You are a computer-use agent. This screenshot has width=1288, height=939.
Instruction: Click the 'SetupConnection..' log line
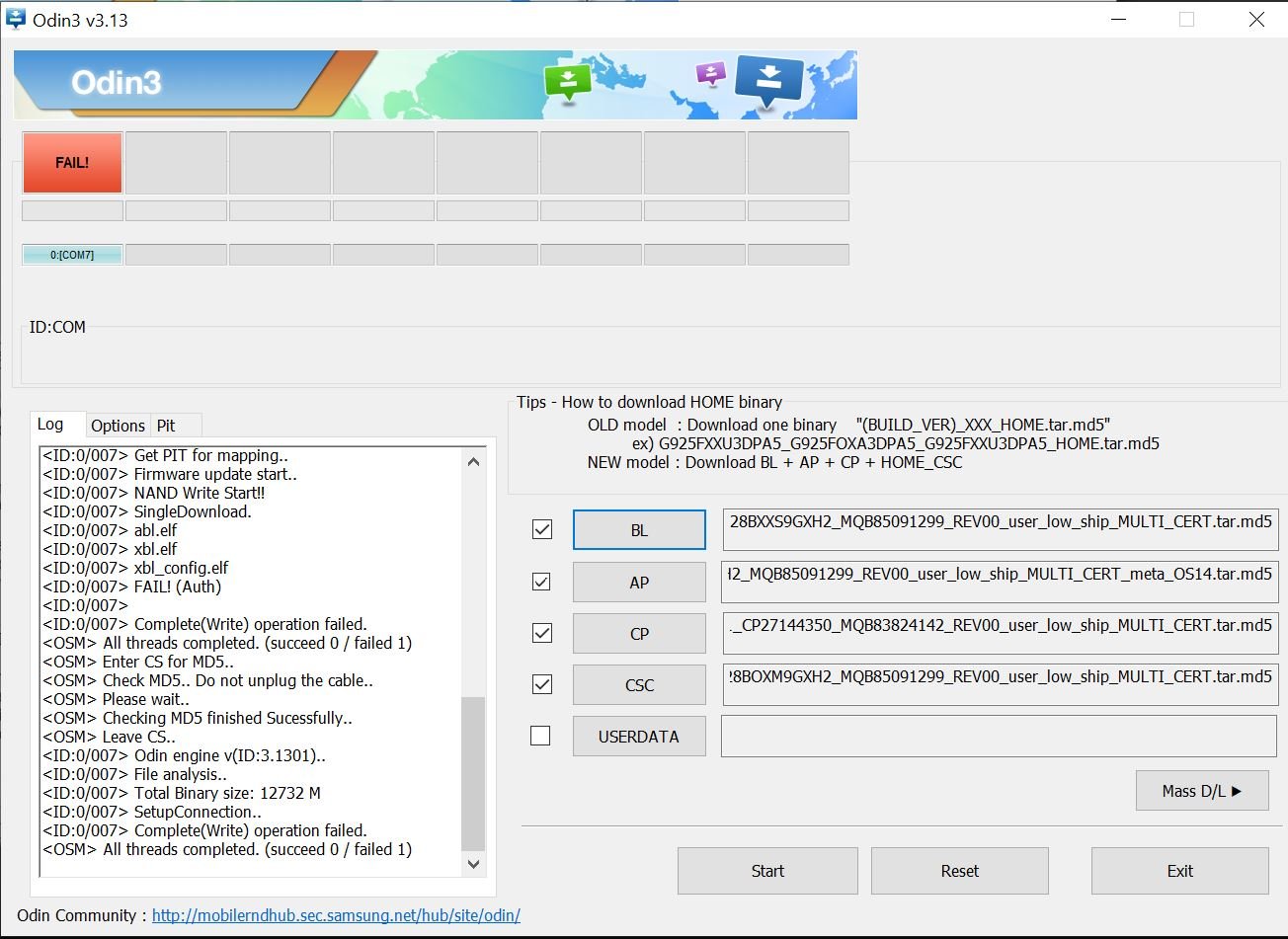pyautogui.click(x=152, y=812)
